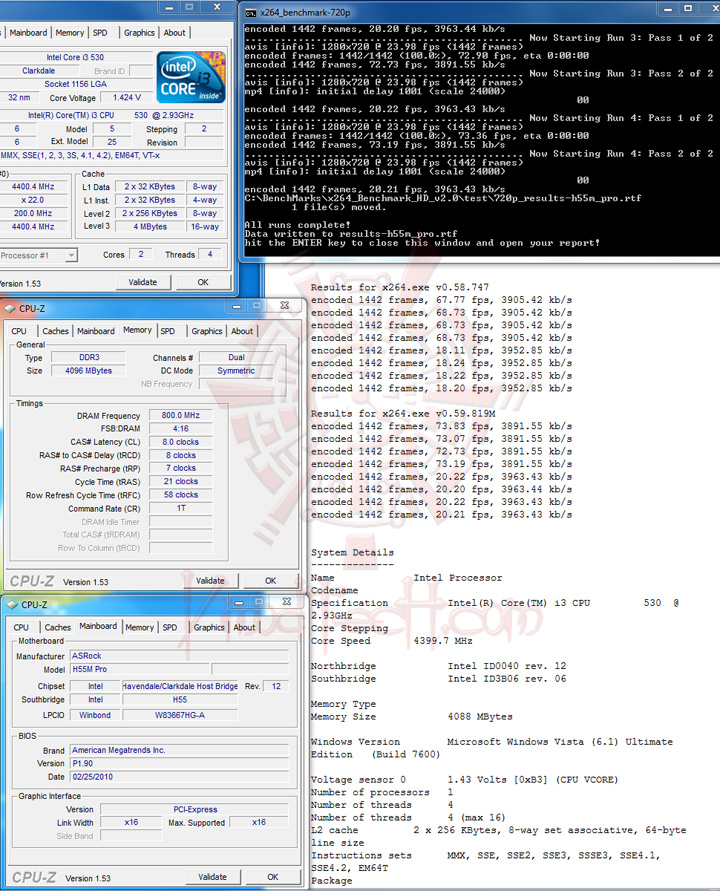Click Level 3 cache 4 MBytes field

pos(150,226)
